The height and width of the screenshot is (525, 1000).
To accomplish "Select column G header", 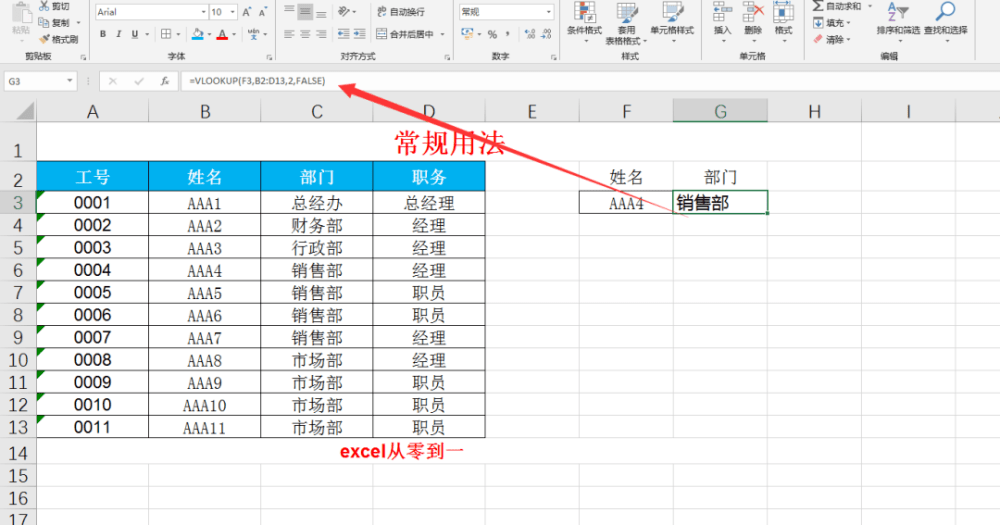I will pos(720,112).
